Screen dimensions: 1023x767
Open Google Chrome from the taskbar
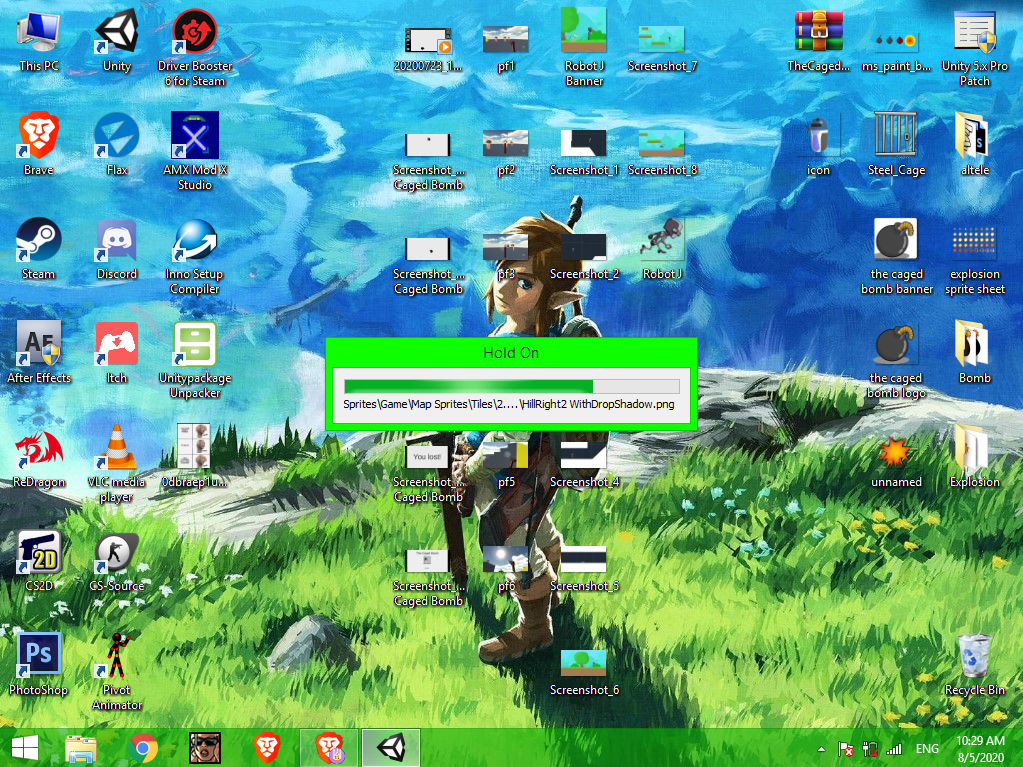click(143, 747)
